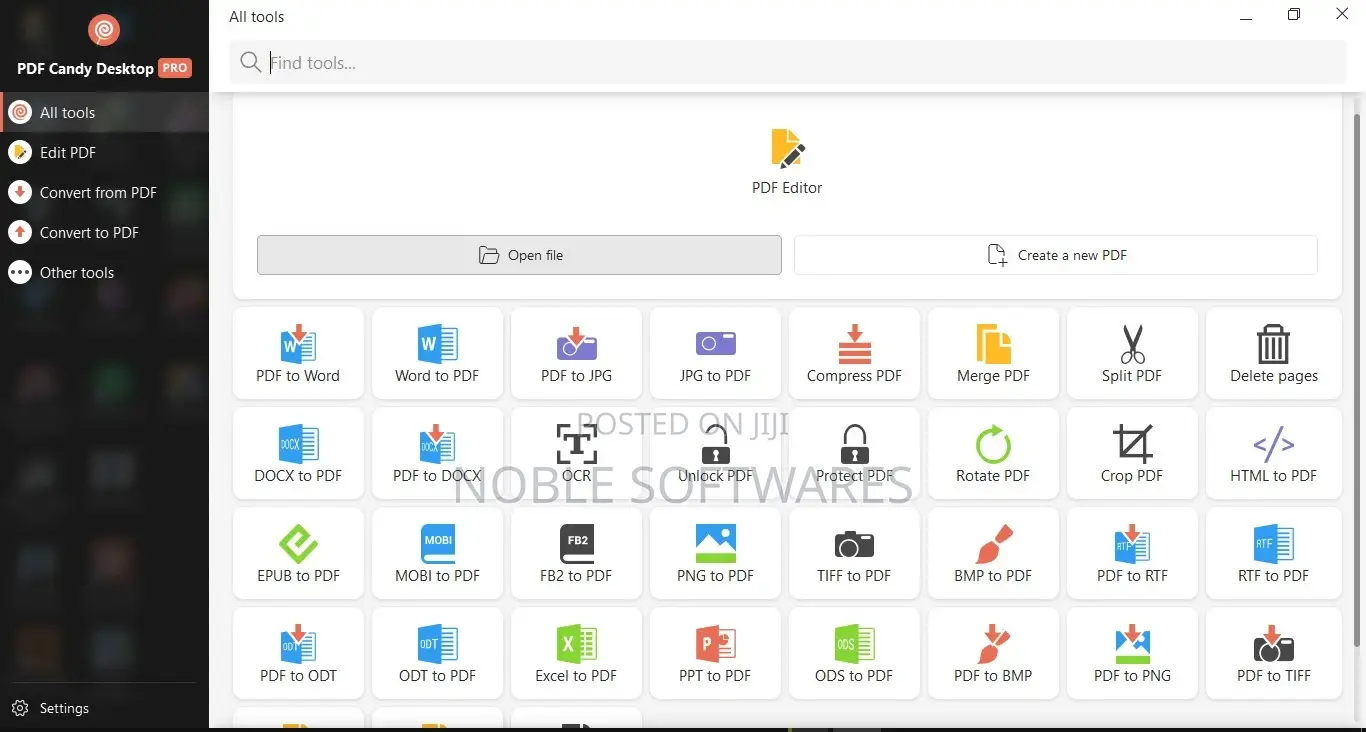
Task: Open the PDF to ODT converter
Action: 298,653
